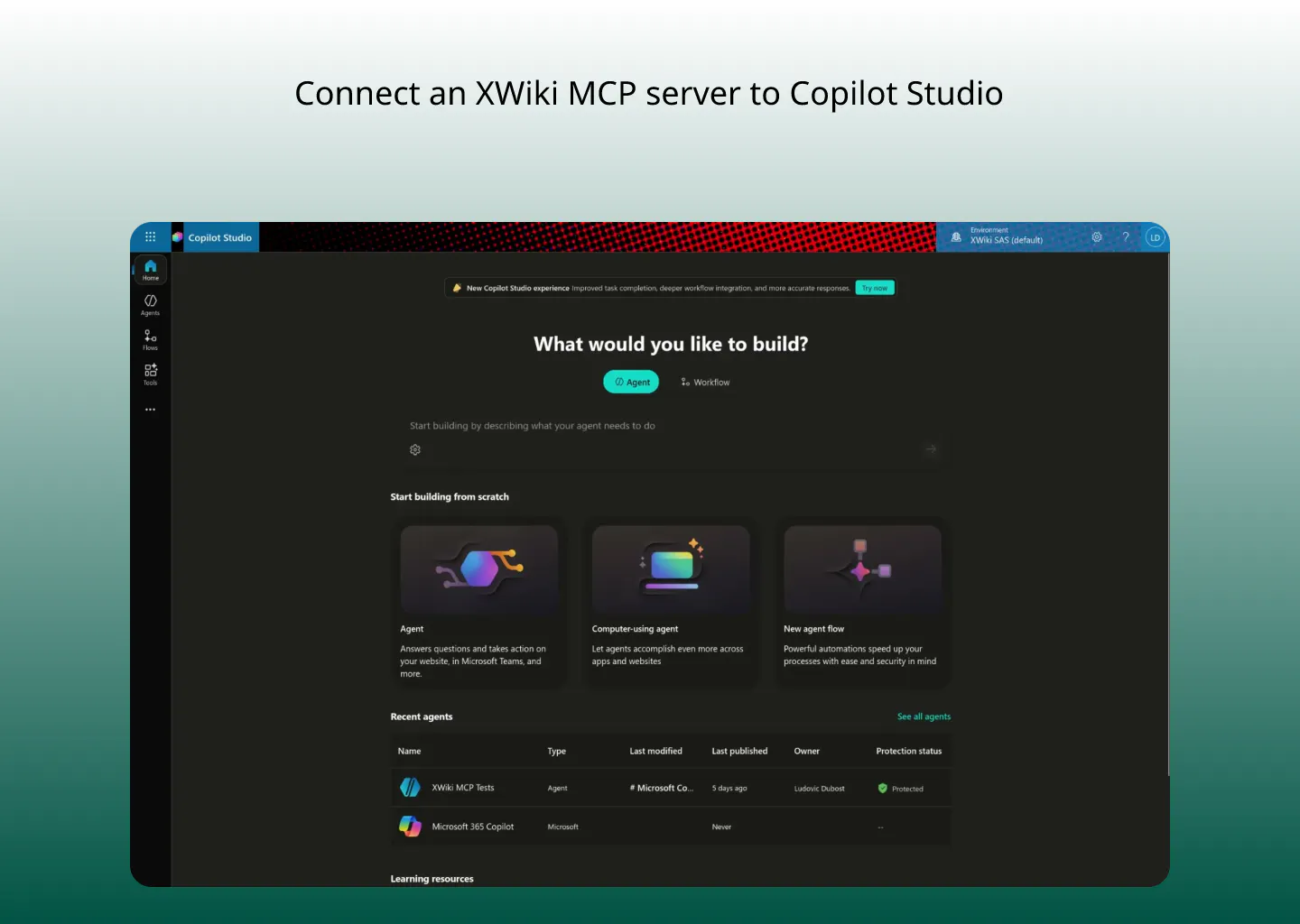This screenshot has height=924, width=1300.
Task: Select the Agent build mode
Action: 631,382
